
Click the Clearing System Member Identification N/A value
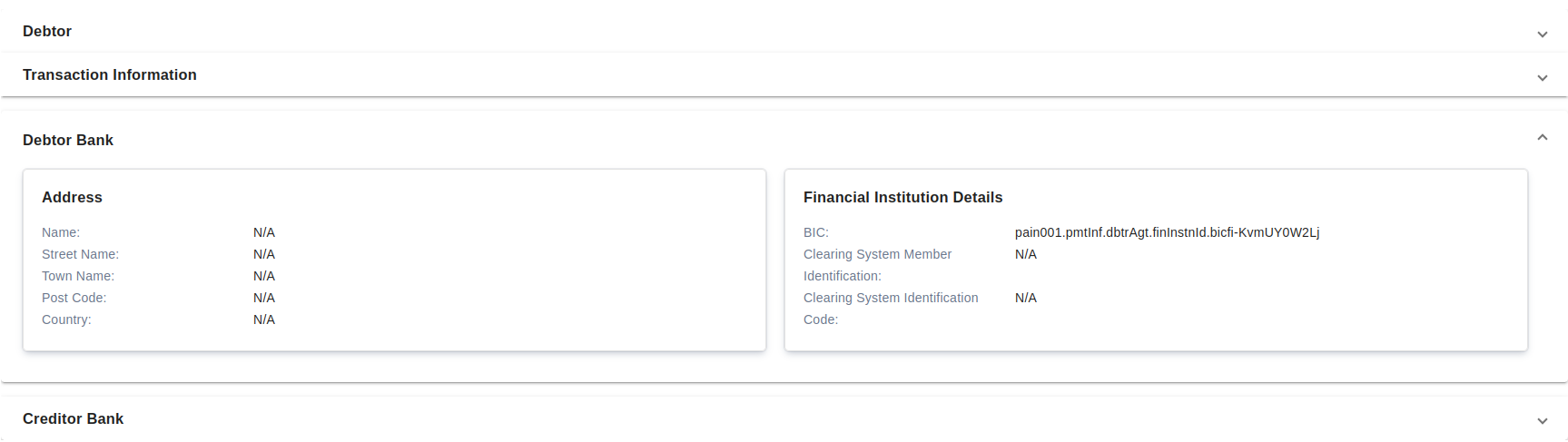tap(1026, 254)
